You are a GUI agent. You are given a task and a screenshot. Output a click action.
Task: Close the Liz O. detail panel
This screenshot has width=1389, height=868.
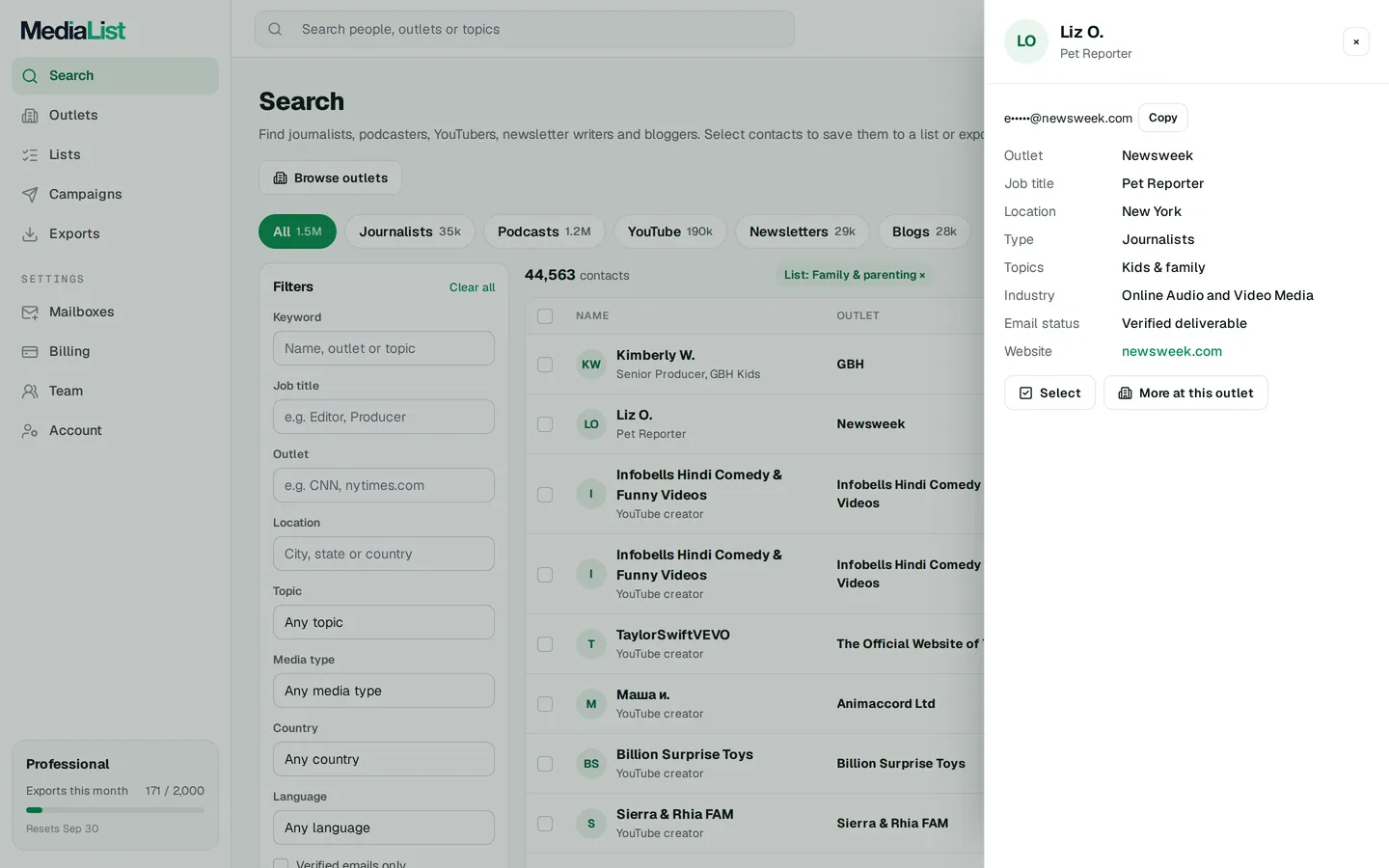point(1356,41)
